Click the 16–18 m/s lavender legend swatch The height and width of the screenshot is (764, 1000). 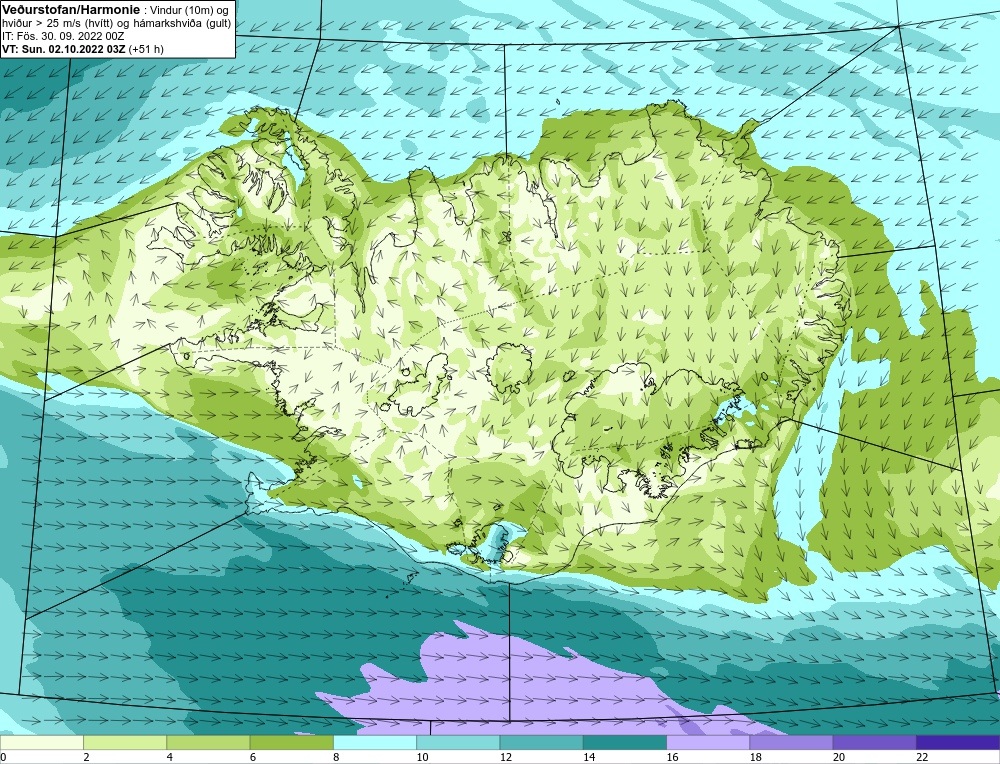pos(708,742)
